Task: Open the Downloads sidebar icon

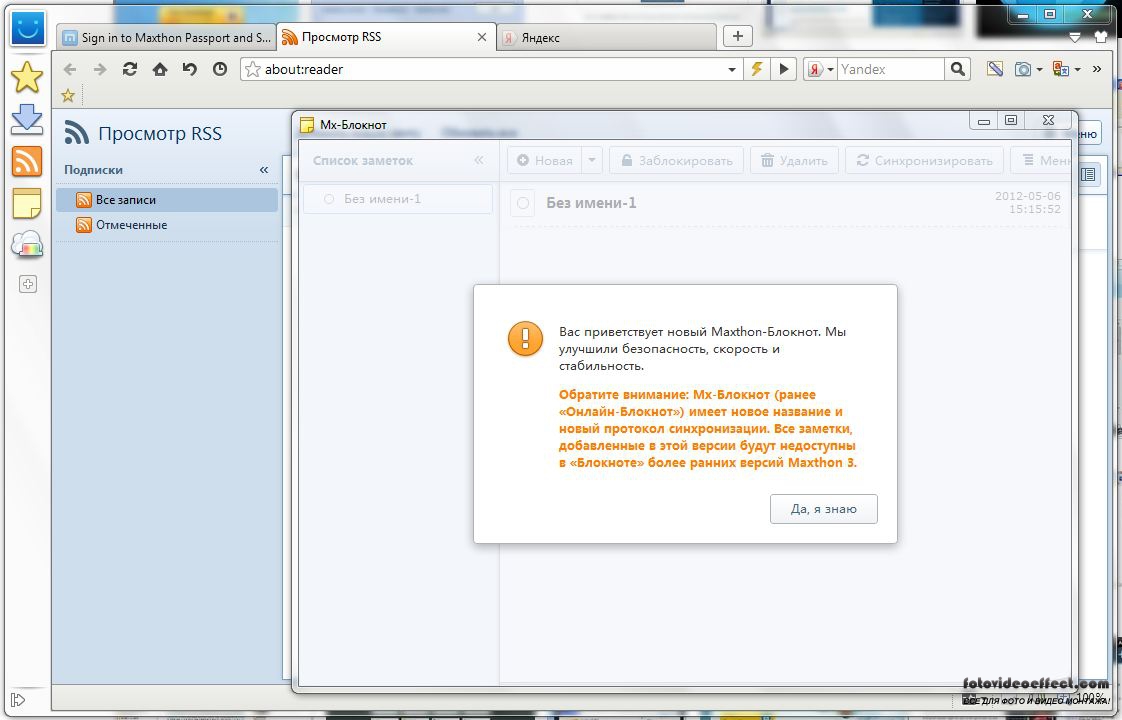Action: (x=27, y=120)
